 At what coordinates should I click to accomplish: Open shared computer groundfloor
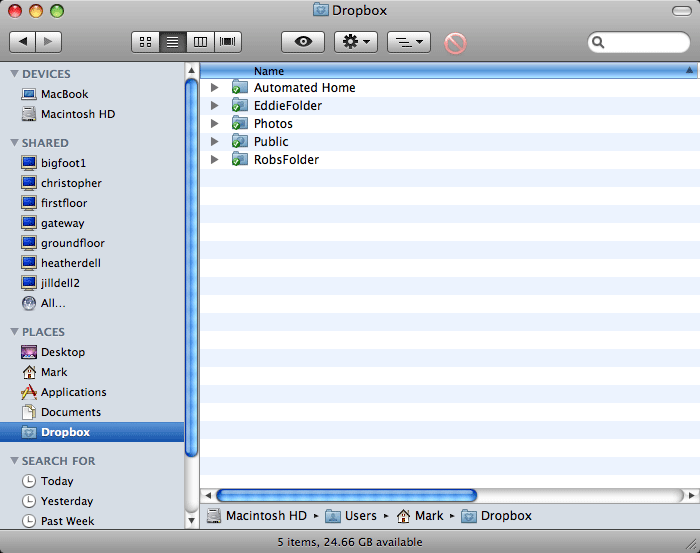[x=92, y=243]
